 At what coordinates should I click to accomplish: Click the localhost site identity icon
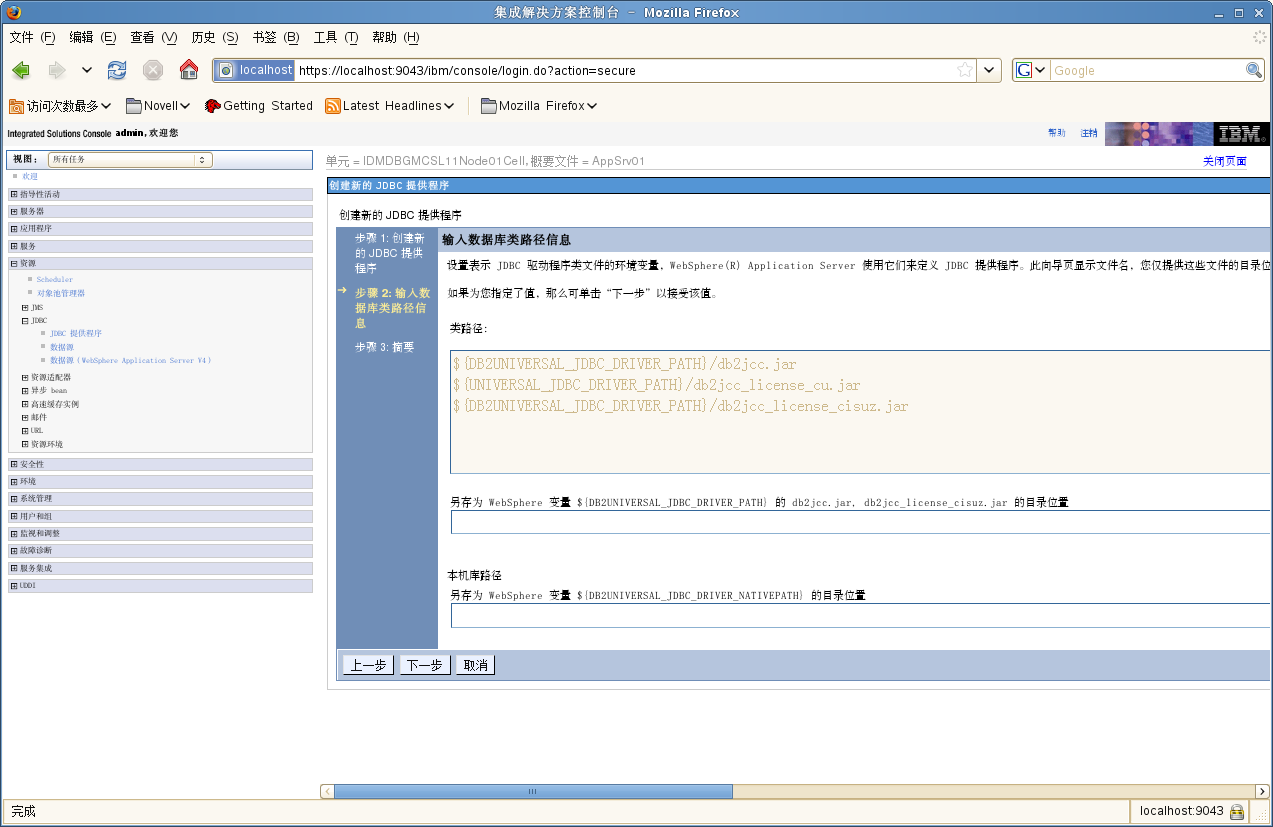click(226, 70)
